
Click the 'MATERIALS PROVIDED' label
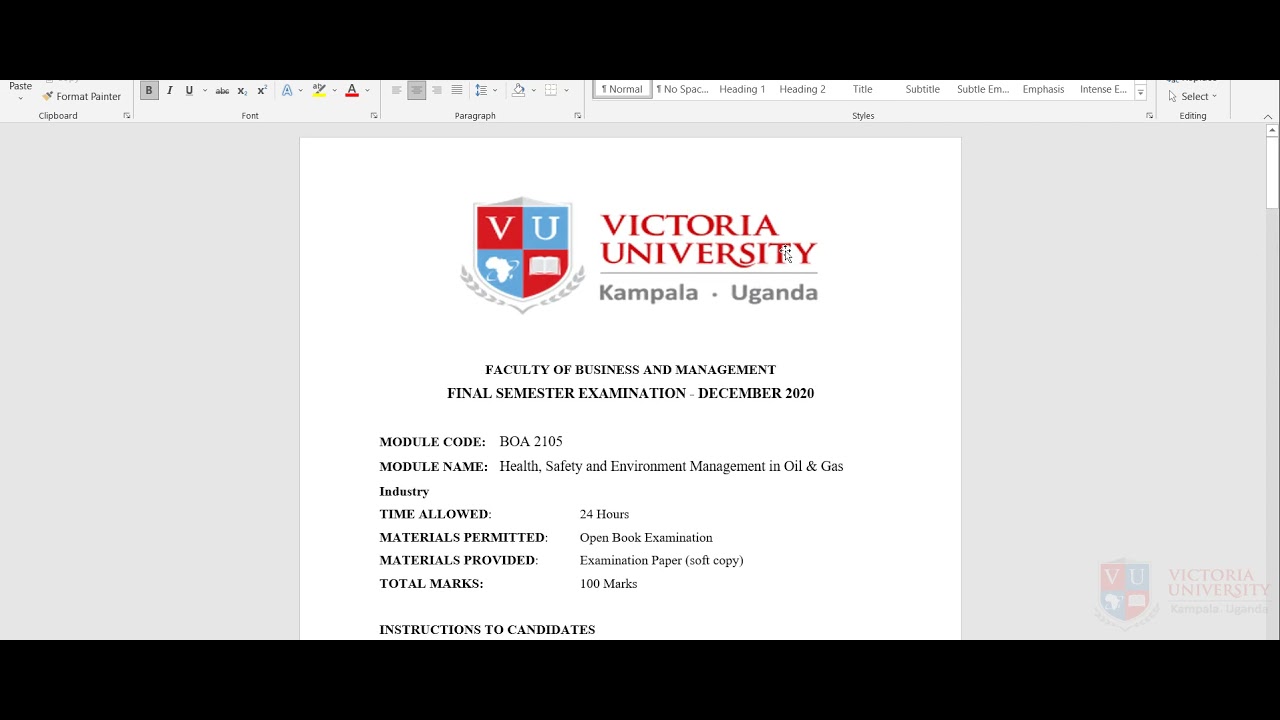point(457,561)
